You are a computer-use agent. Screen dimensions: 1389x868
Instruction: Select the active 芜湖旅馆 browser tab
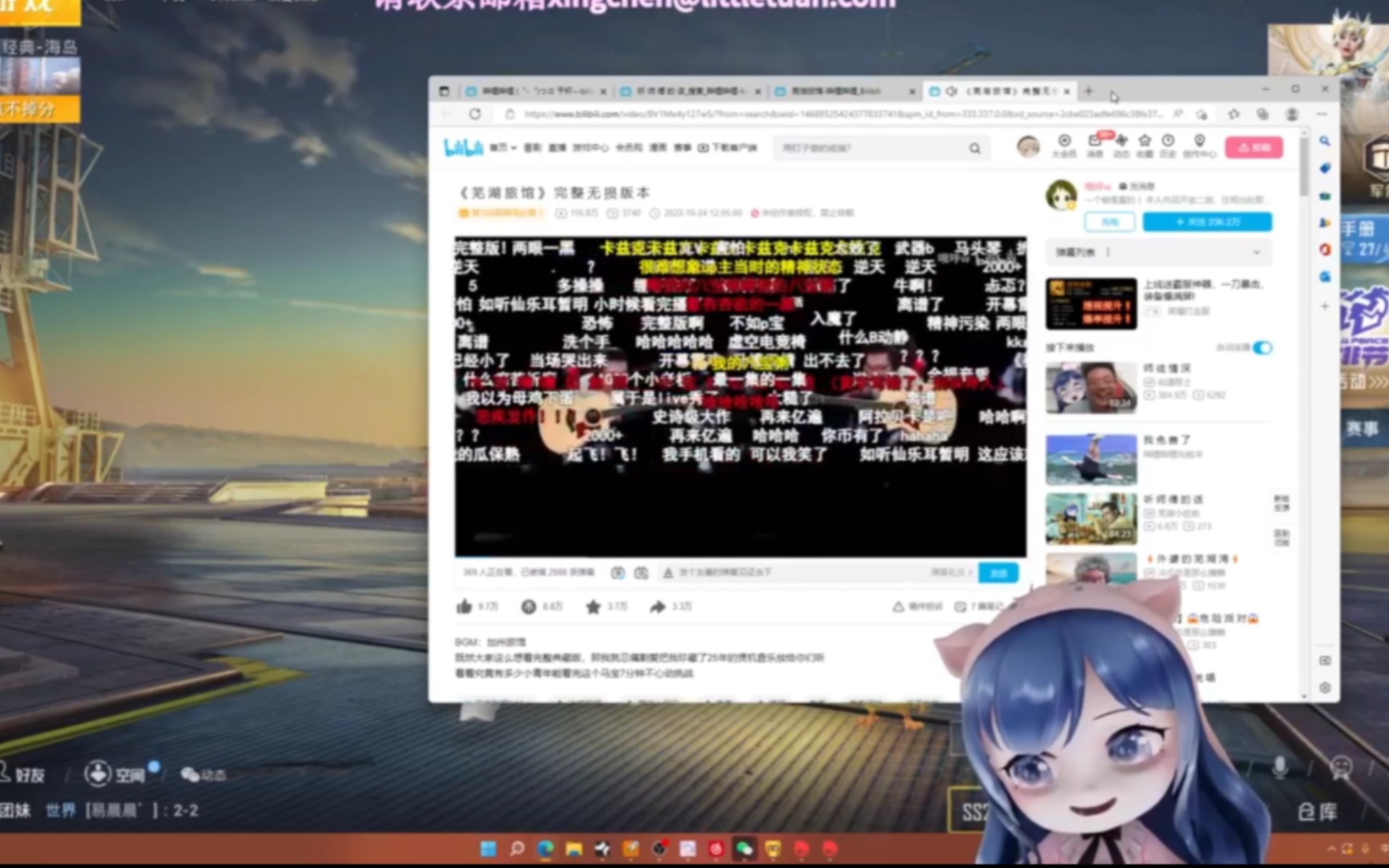click(1000, 91)
